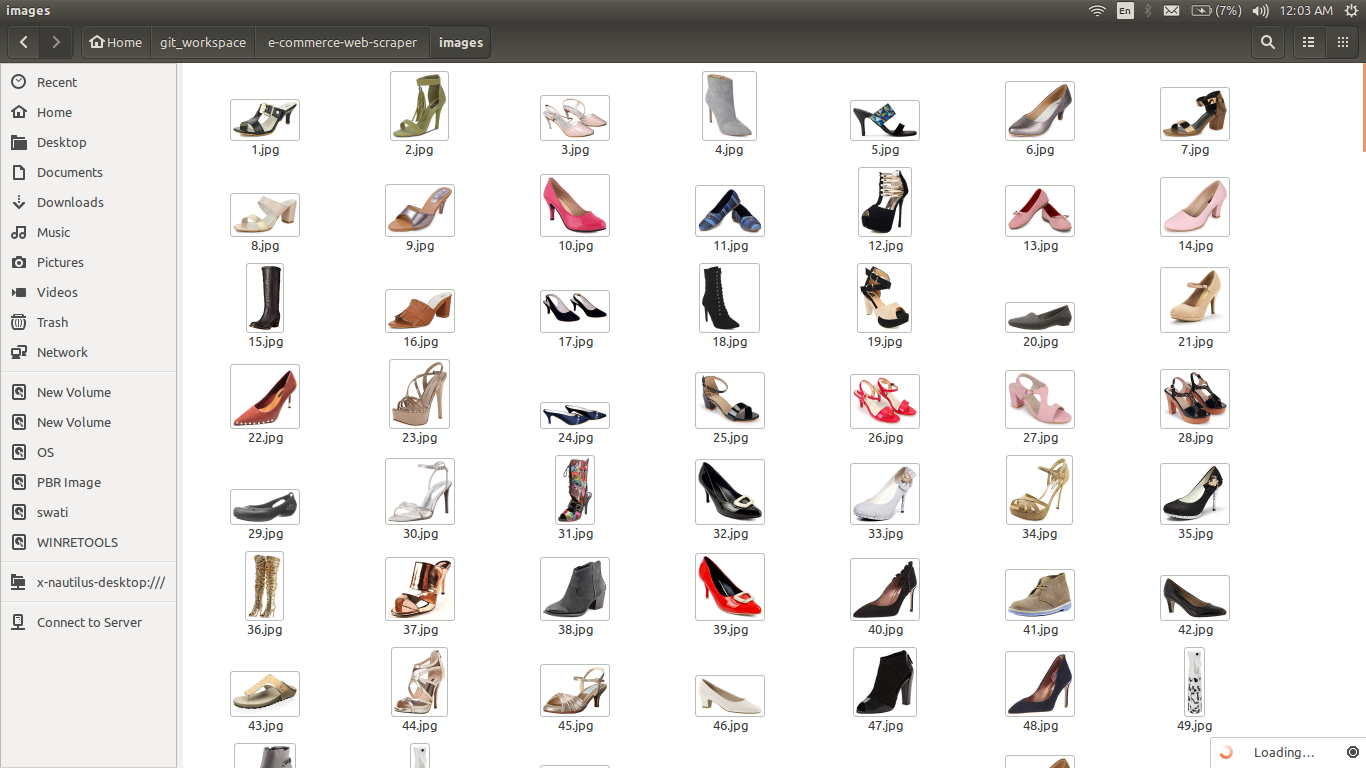Switch to list view
This screenshot has width=1366, height=768.
click(1308, 42)
